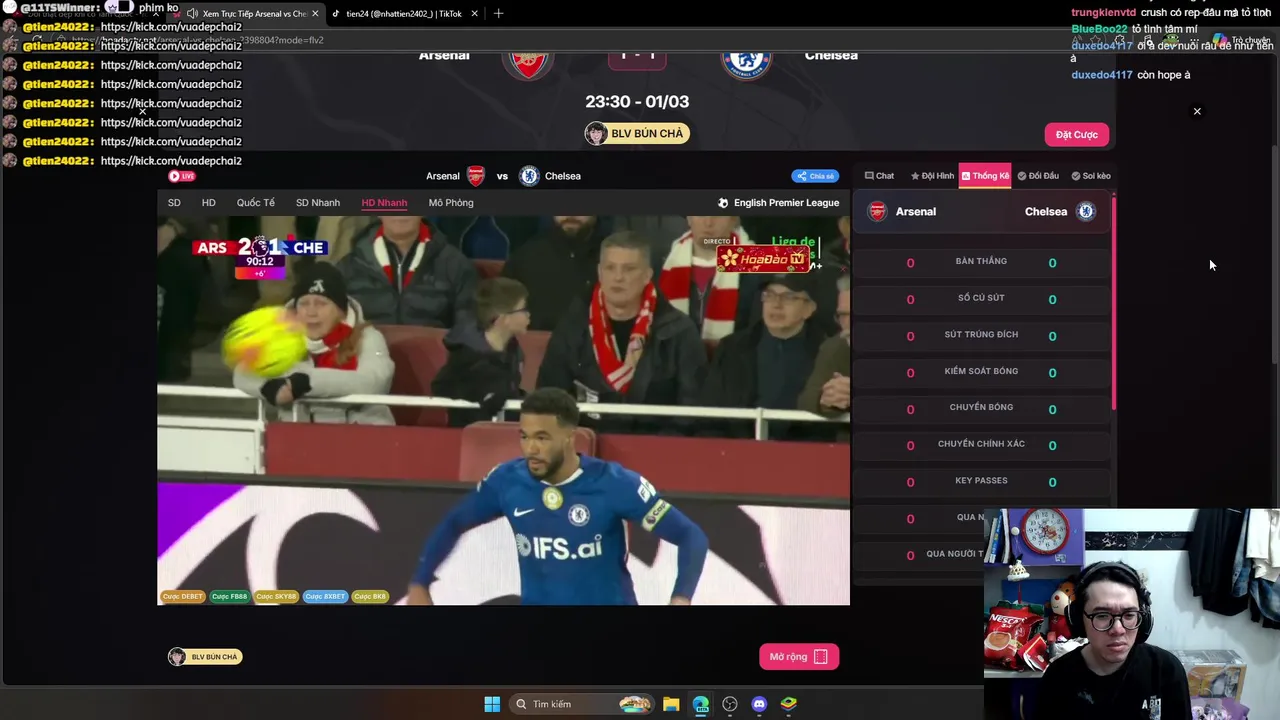Click the live match video player
The width and height of the screenshot is (1280, 720).
(x=503, y=410)
